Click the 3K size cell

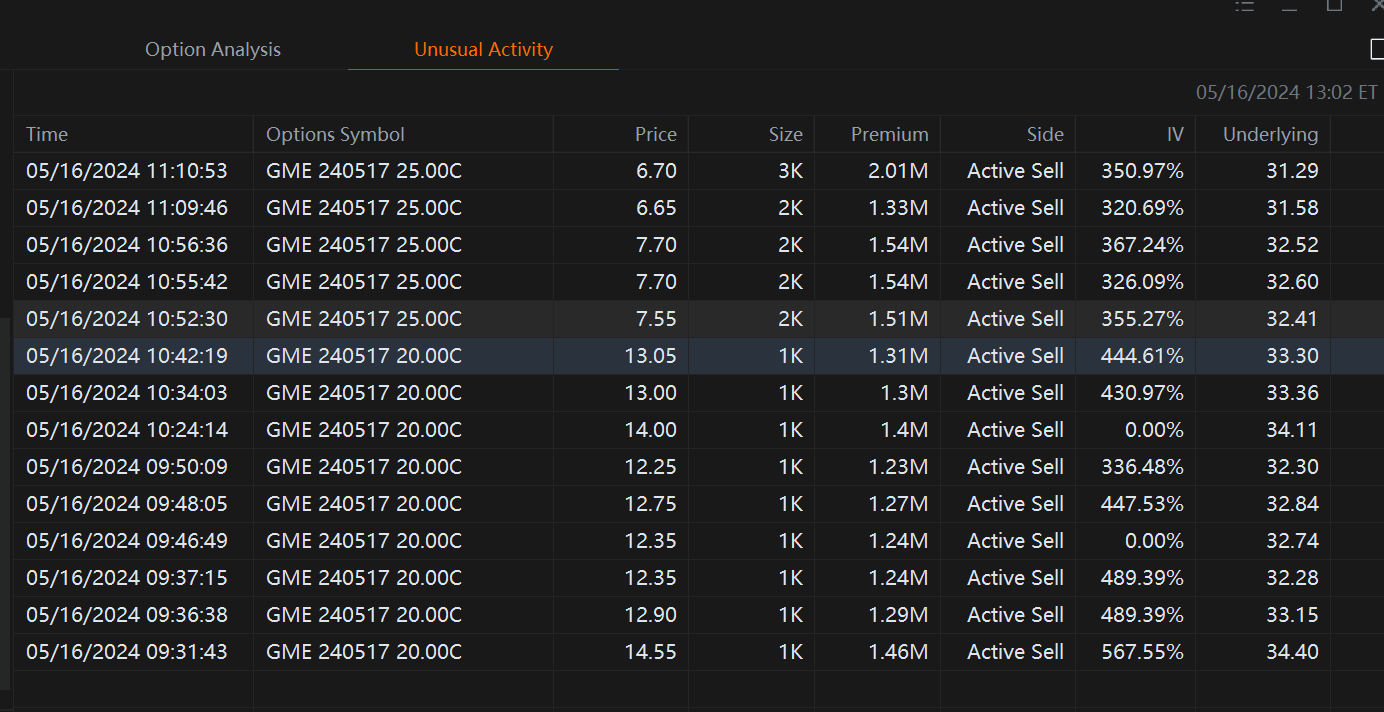click(x=790, y=171)
